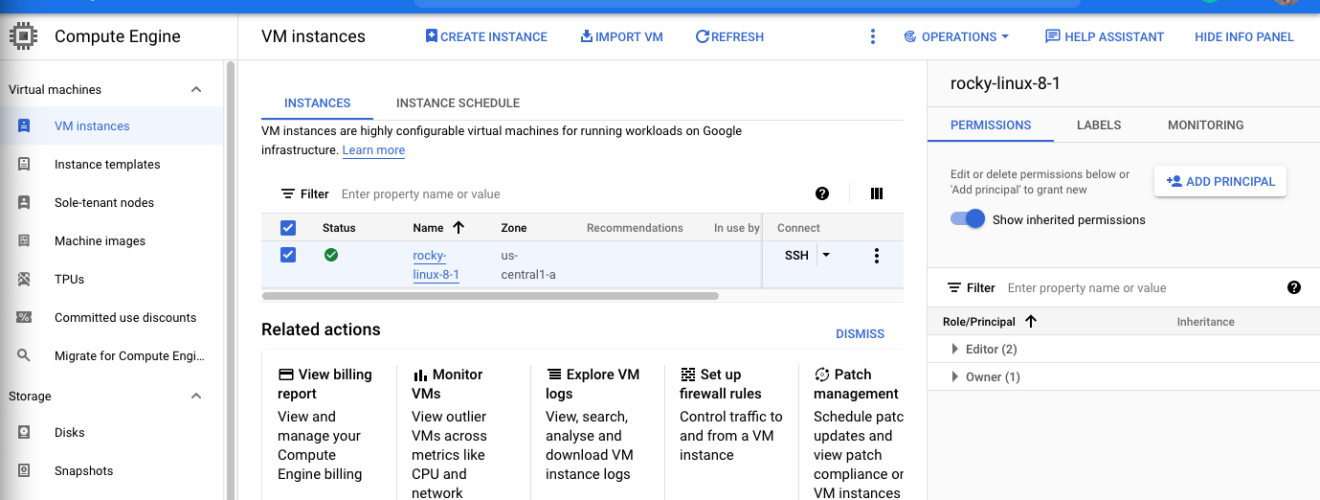Open the toolbar three-dot more menu
1320x500 pixels.
coord(872,37)
